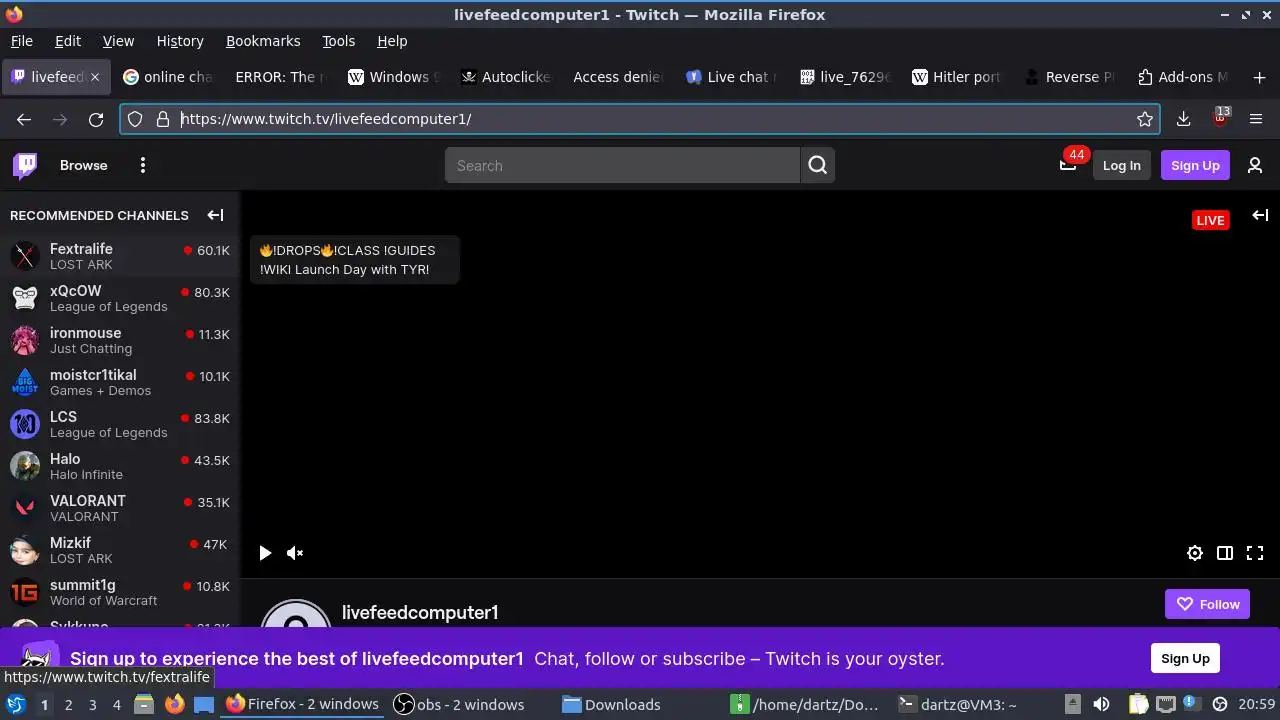Focus the Twitch Search field
The image size is (1280, 720).
(622, 165)
